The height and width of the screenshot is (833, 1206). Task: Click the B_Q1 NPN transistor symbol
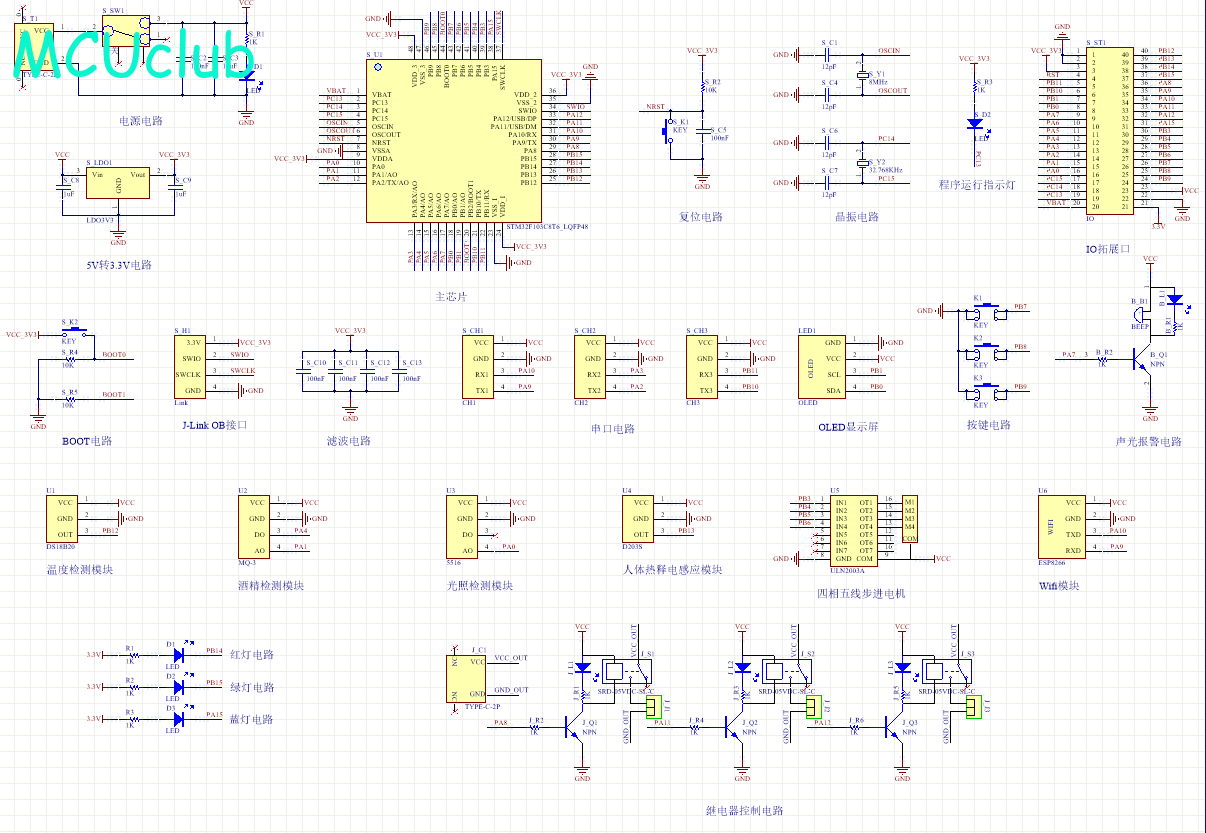pos(1141,360)
